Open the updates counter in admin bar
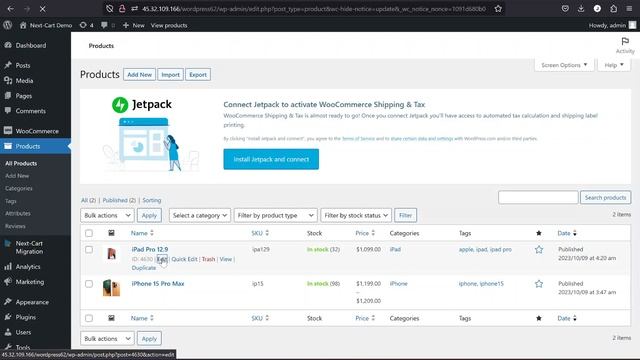 [86, 25]
